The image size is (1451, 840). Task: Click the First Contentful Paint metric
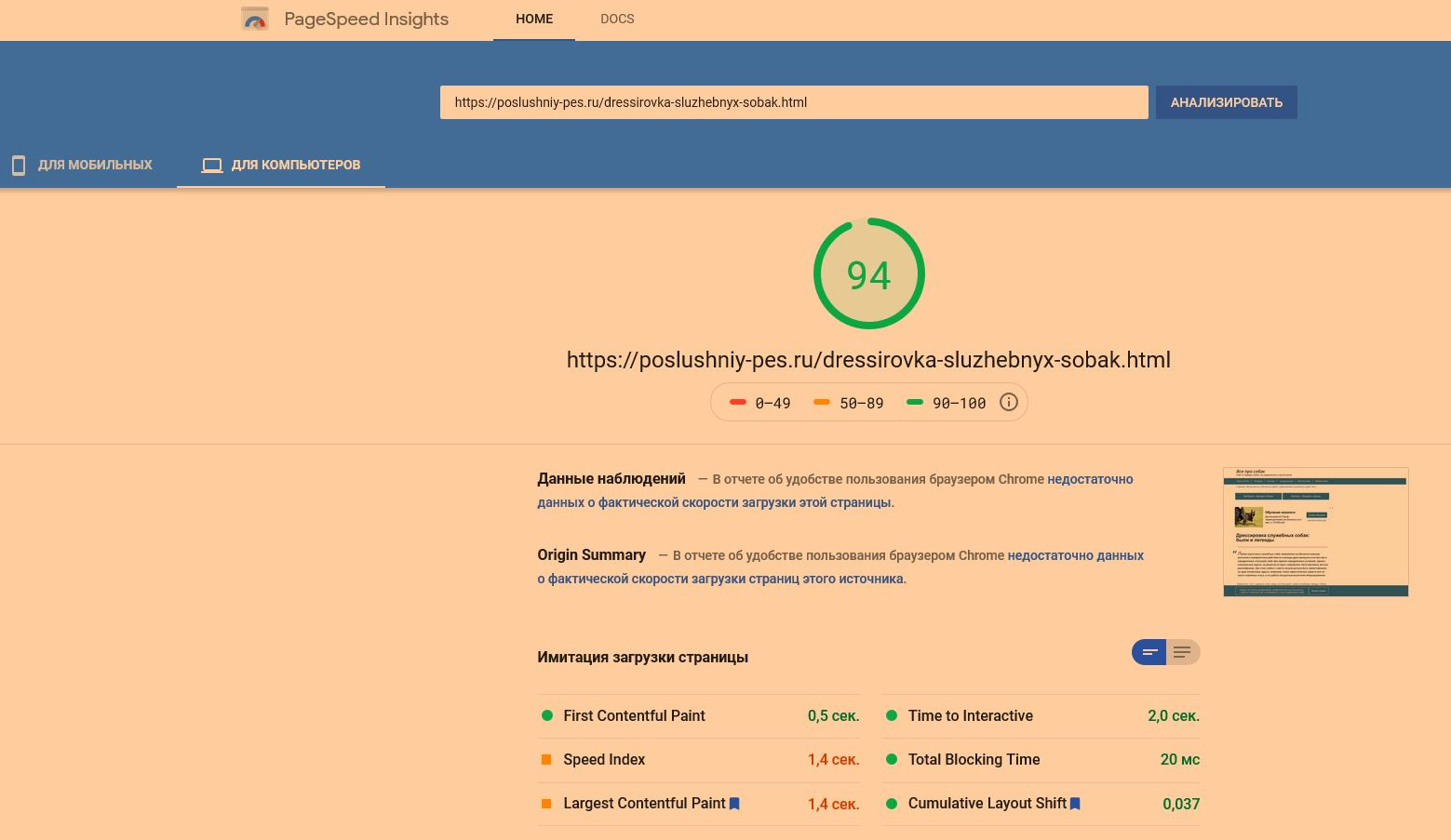[699, 716]
